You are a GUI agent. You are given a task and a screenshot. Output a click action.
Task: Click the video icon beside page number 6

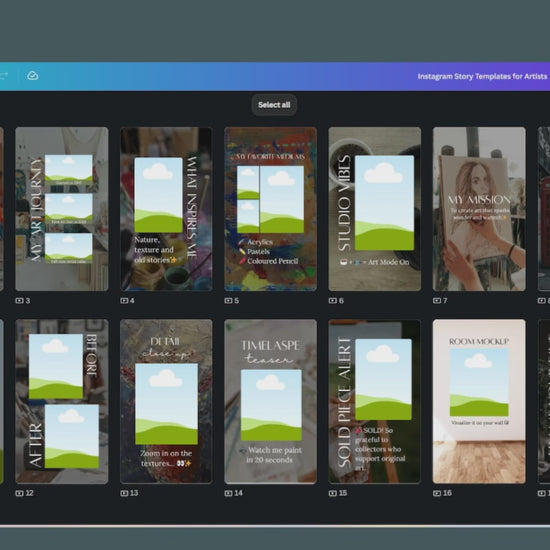tap(333, 301)
